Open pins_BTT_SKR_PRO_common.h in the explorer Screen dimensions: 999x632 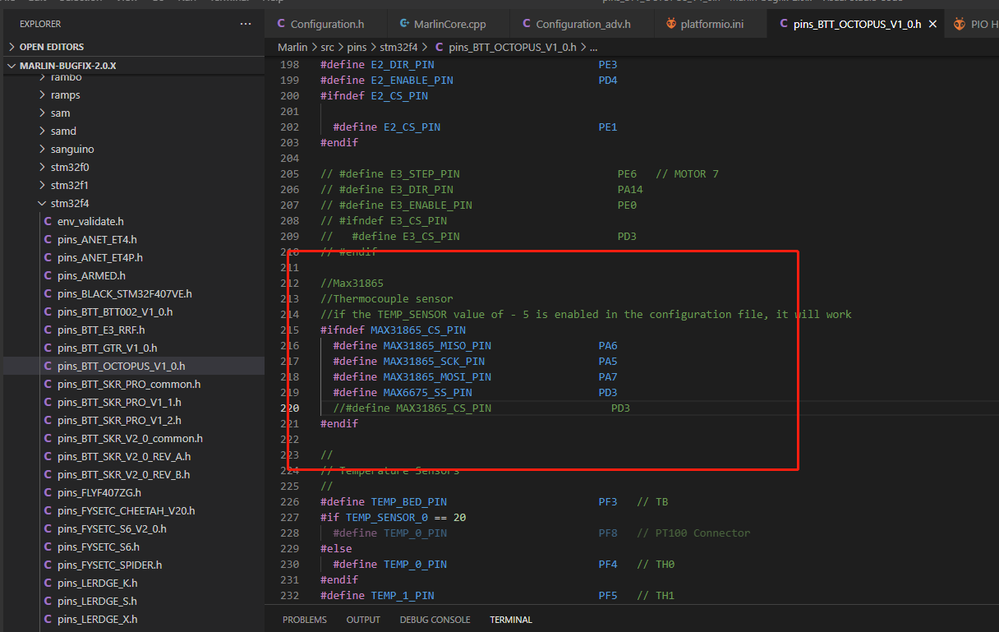coord(128,384)
